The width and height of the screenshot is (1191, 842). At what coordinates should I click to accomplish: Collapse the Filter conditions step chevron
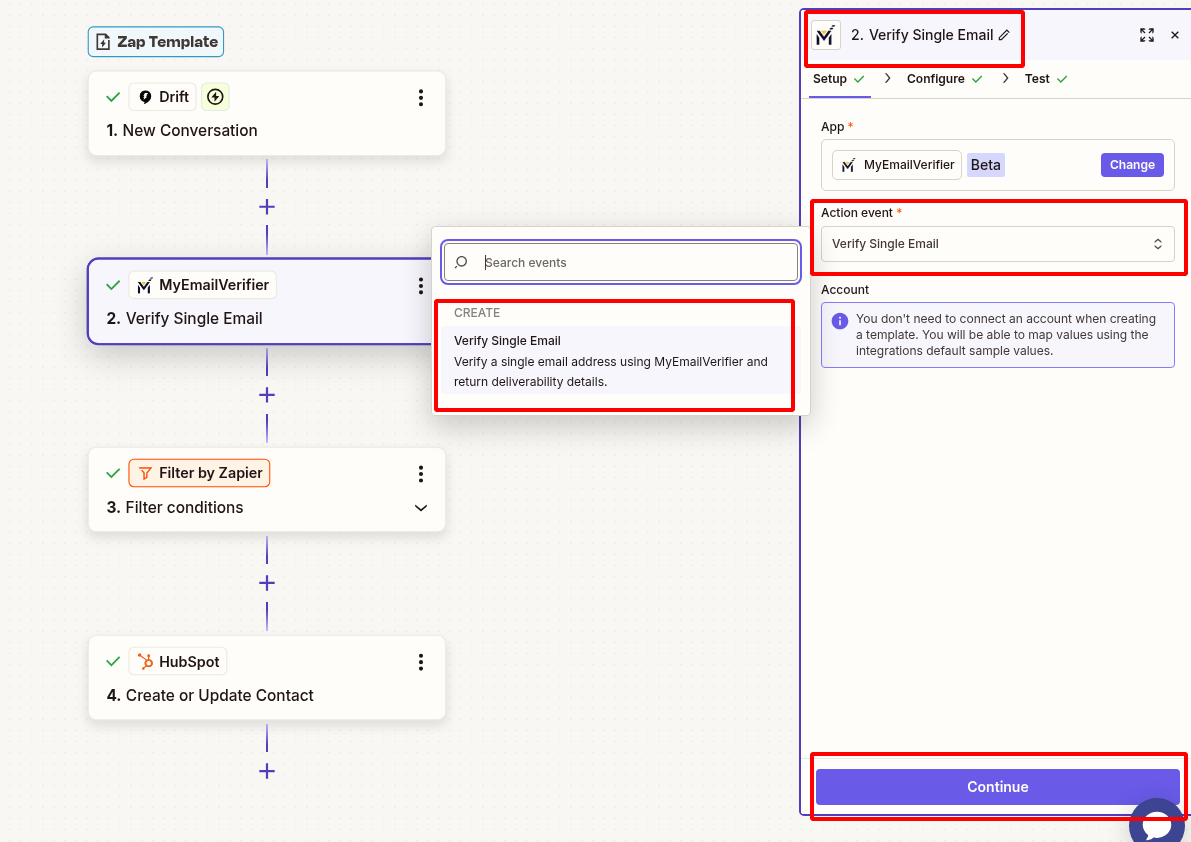pyautogui.click(x=421, y=508)
